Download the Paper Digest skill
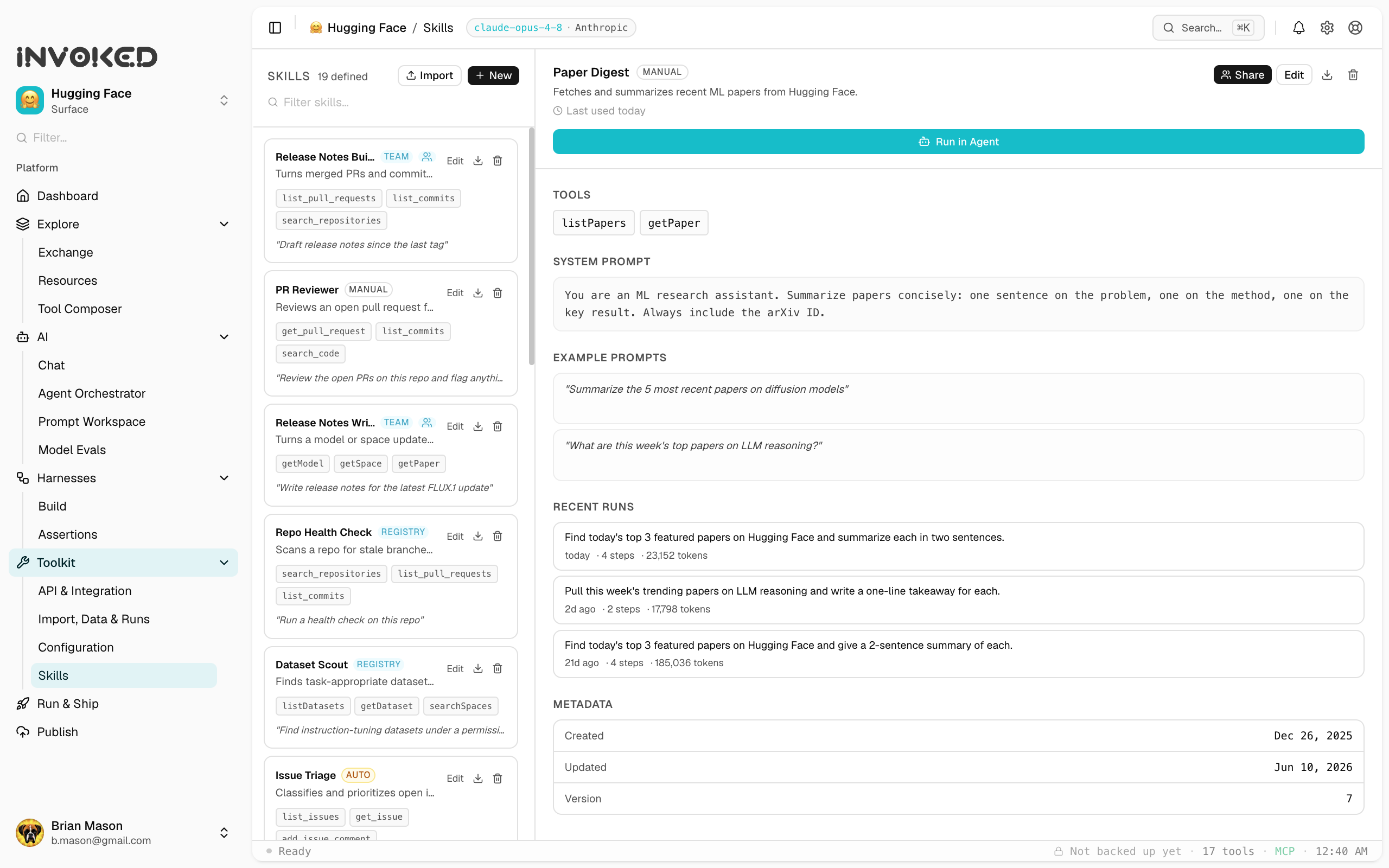This screenshot has width=1389, height=868. [x=1327, y=75]
